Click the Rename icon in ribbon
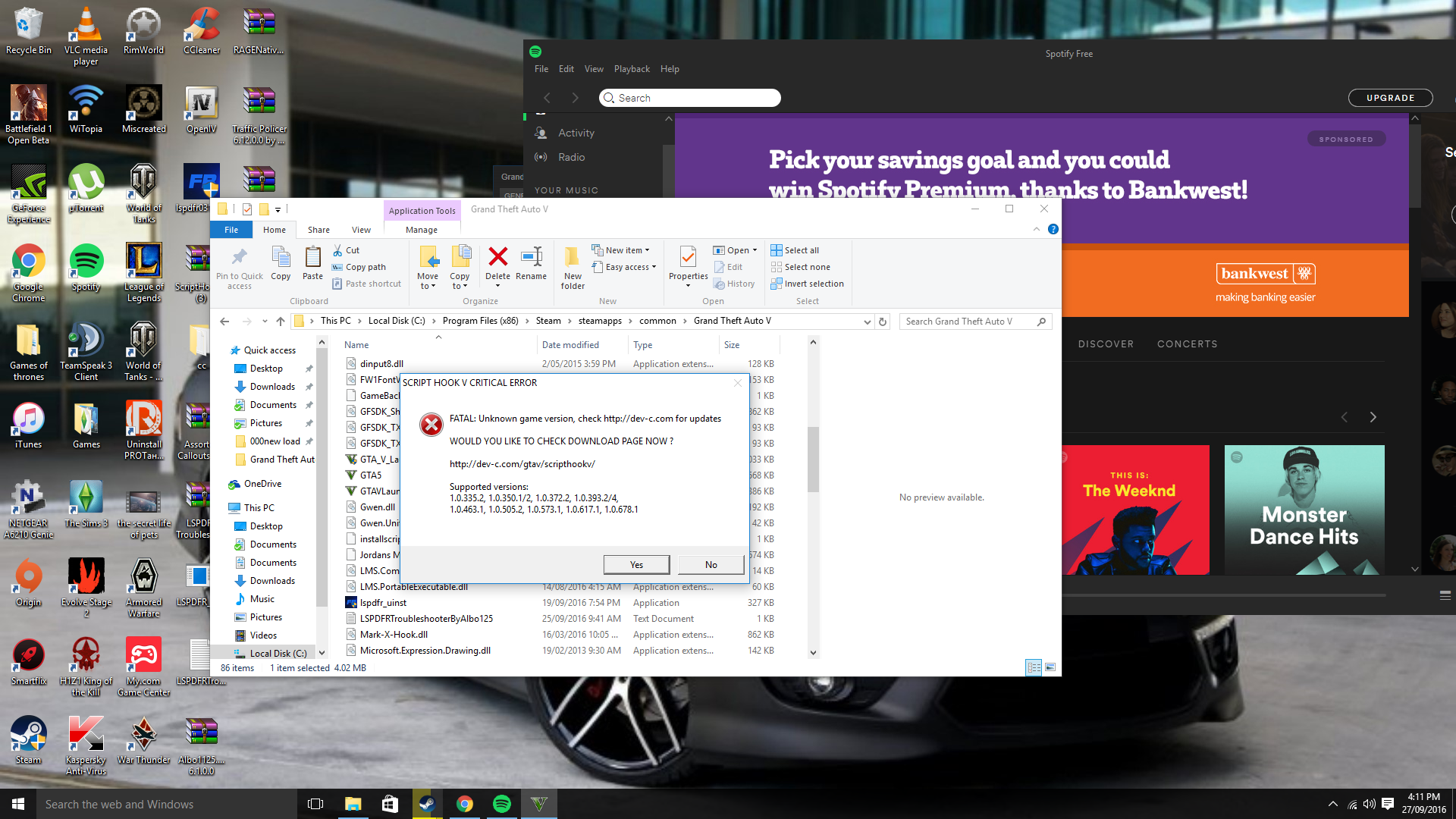1456x819 pixels. (531, 258)
